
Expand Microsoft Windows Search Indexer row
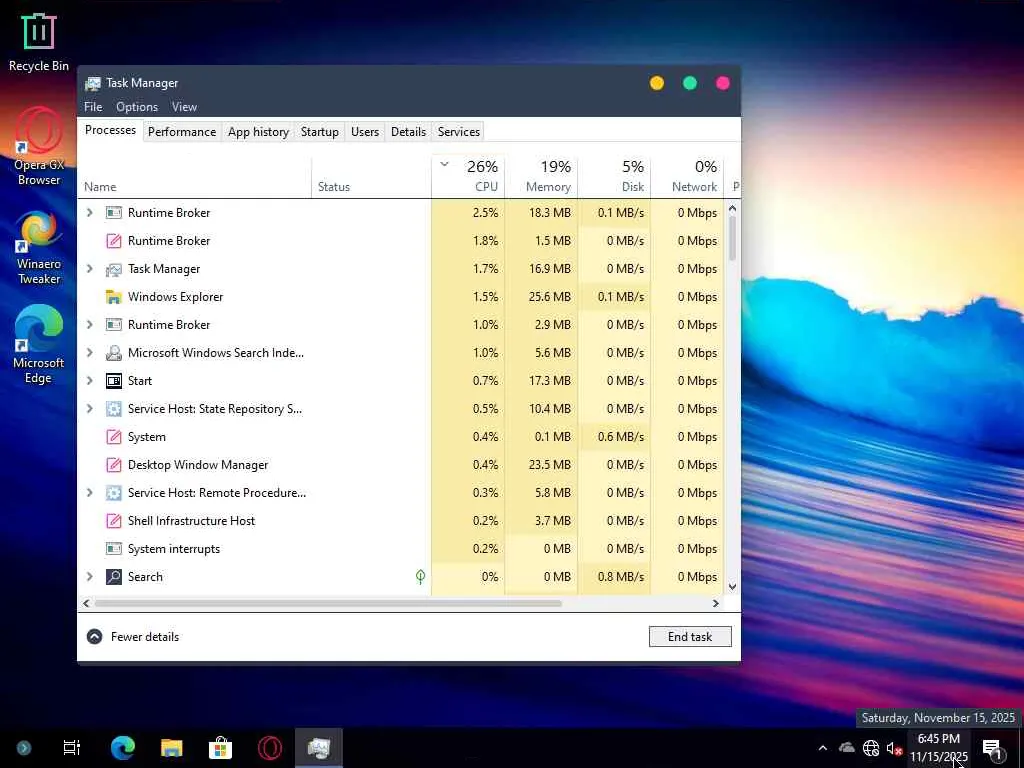coord(90,353)
